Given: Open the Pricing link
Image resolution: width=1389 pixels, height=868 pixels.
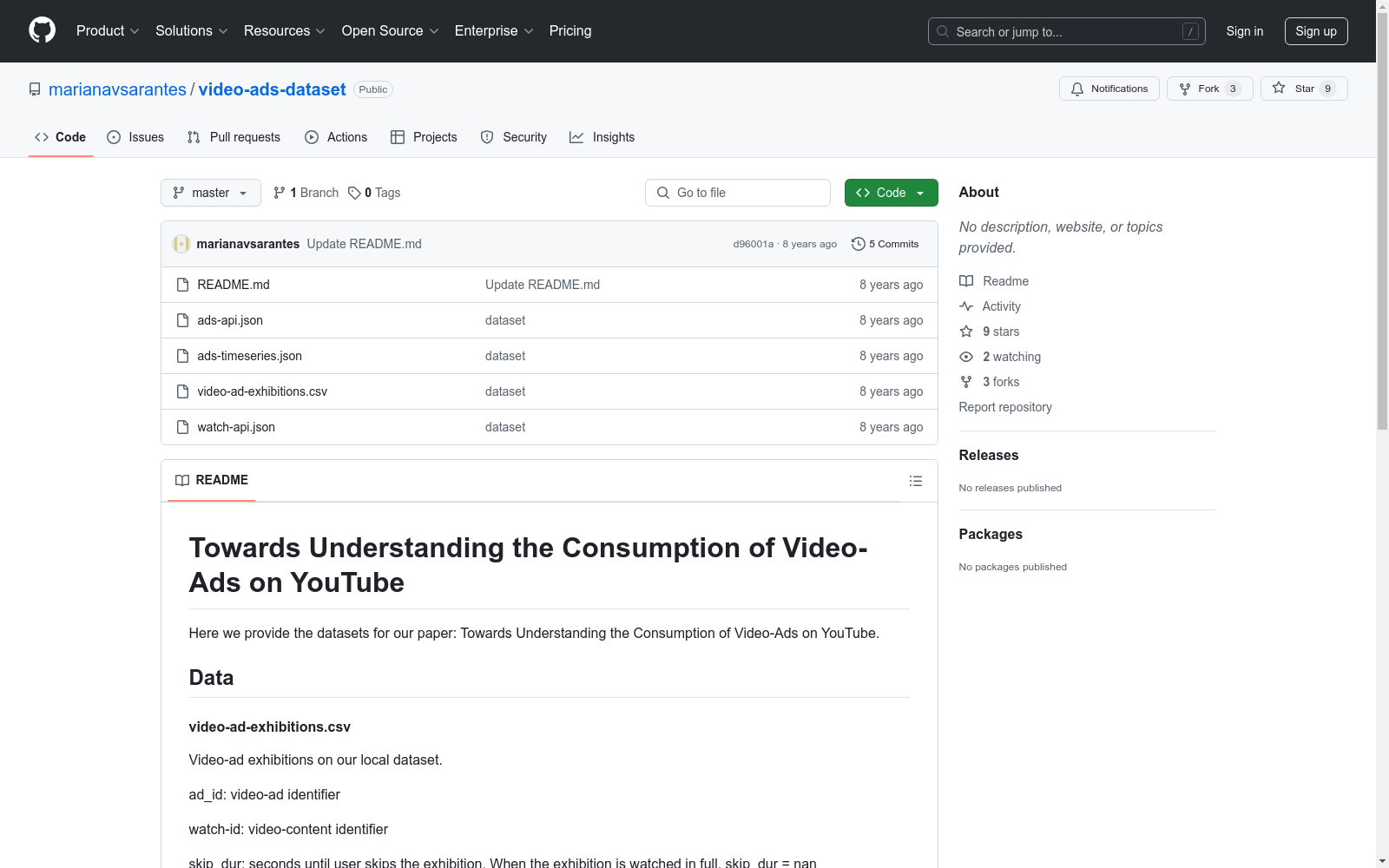Looking at the screenshot, I should 570,30.
